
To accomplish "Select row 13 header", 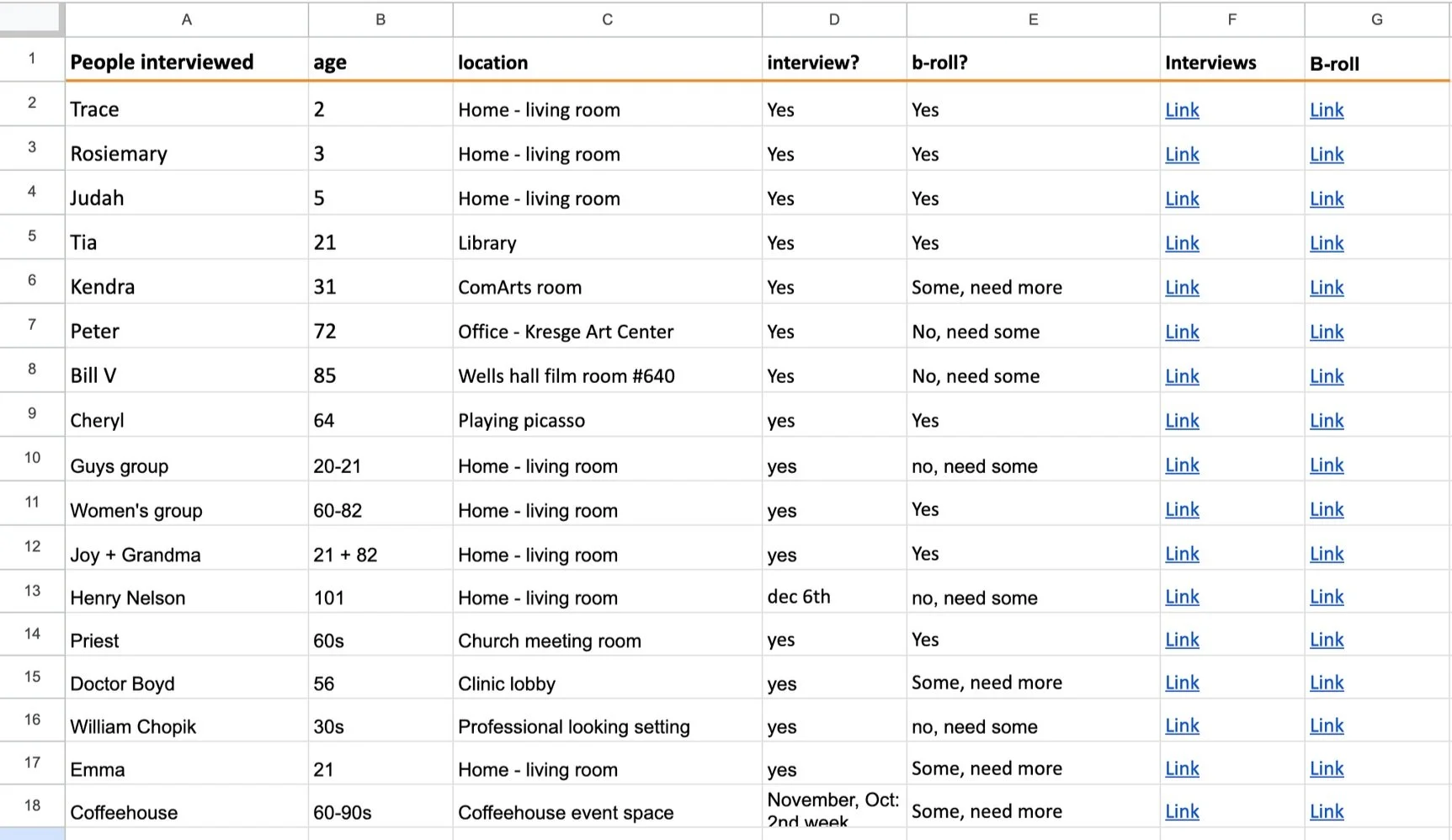I will point(32,591).
